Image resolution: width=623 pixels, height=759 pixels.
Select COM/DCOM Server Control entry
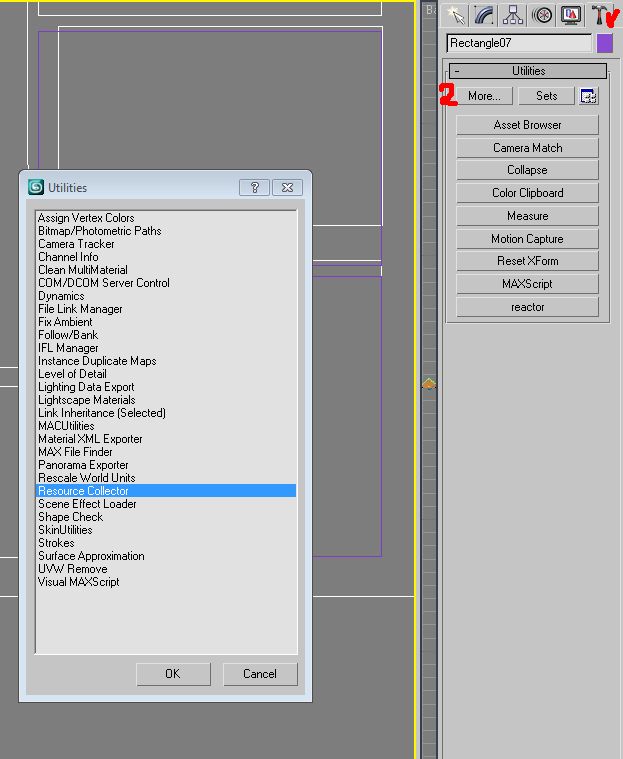coord(166,283)
